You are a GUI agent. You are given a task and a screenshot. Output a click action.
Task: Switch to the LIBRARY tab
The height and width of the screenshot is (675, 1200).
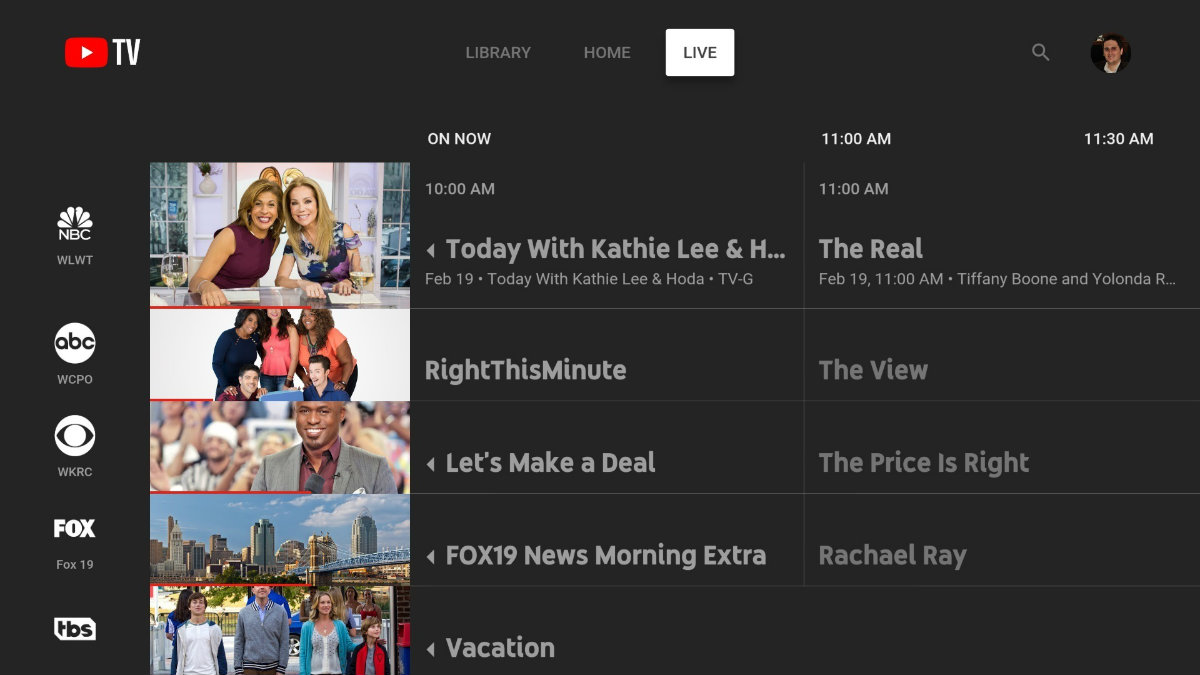(498, 53)
